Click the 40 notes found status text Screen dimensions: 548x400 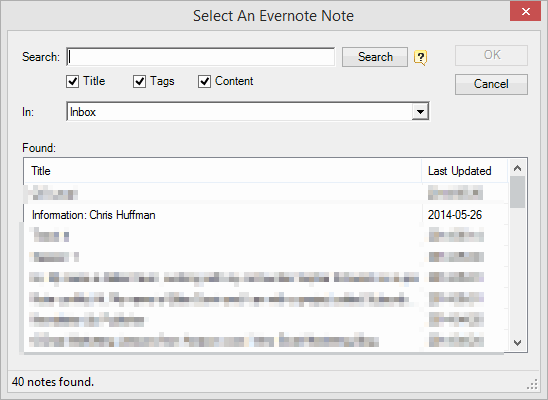pyautogui.click(x=53, y=382)
